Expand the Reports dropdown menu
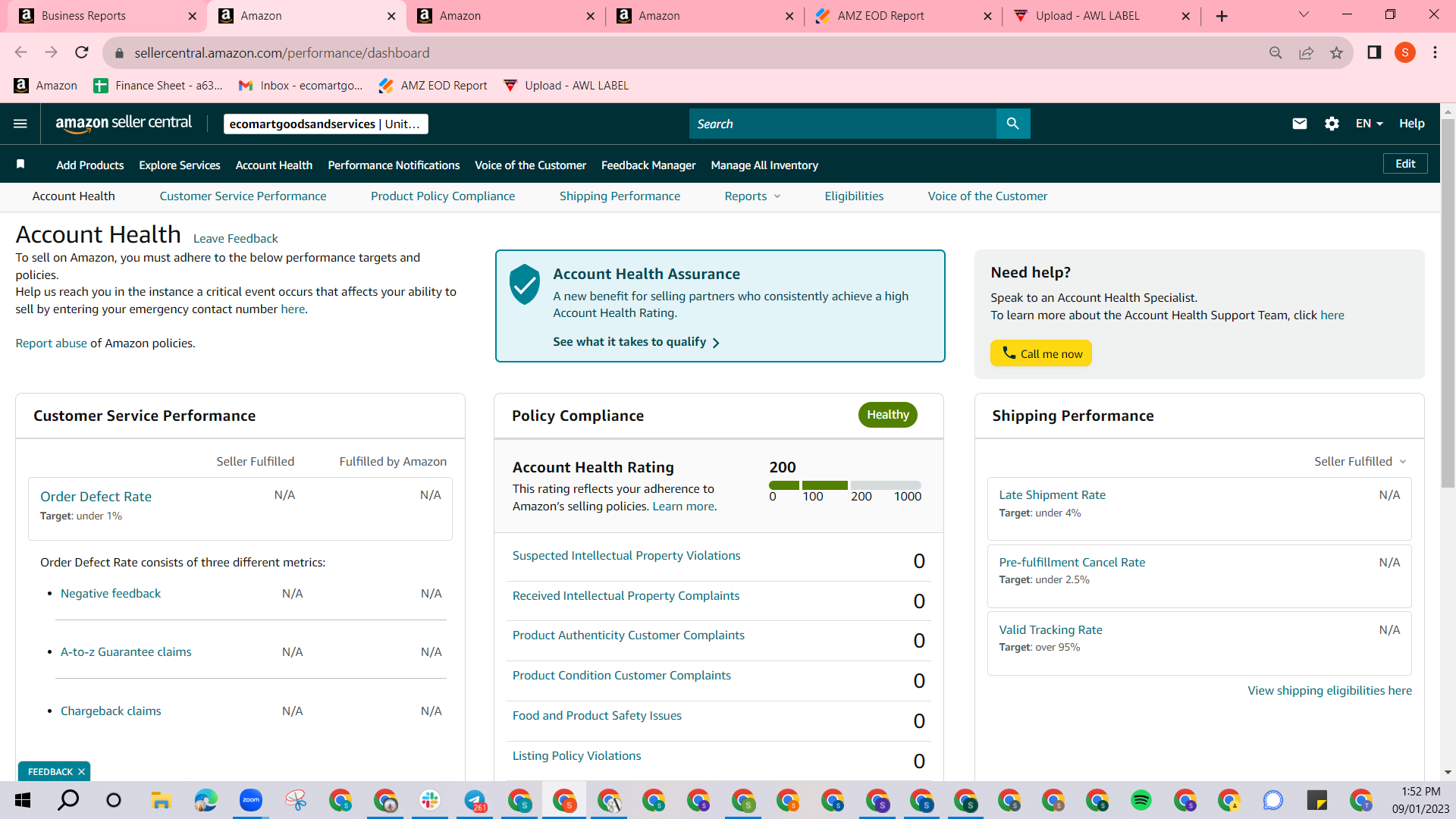1456x819 pixels. 752,196
